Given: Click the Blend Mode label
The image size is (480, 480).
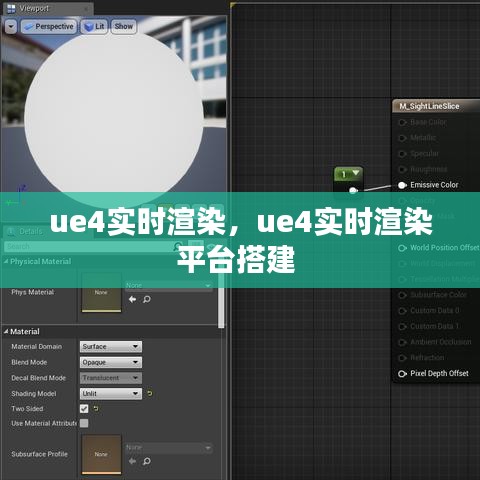Looking at the screenshot, I should pos(29,362).
